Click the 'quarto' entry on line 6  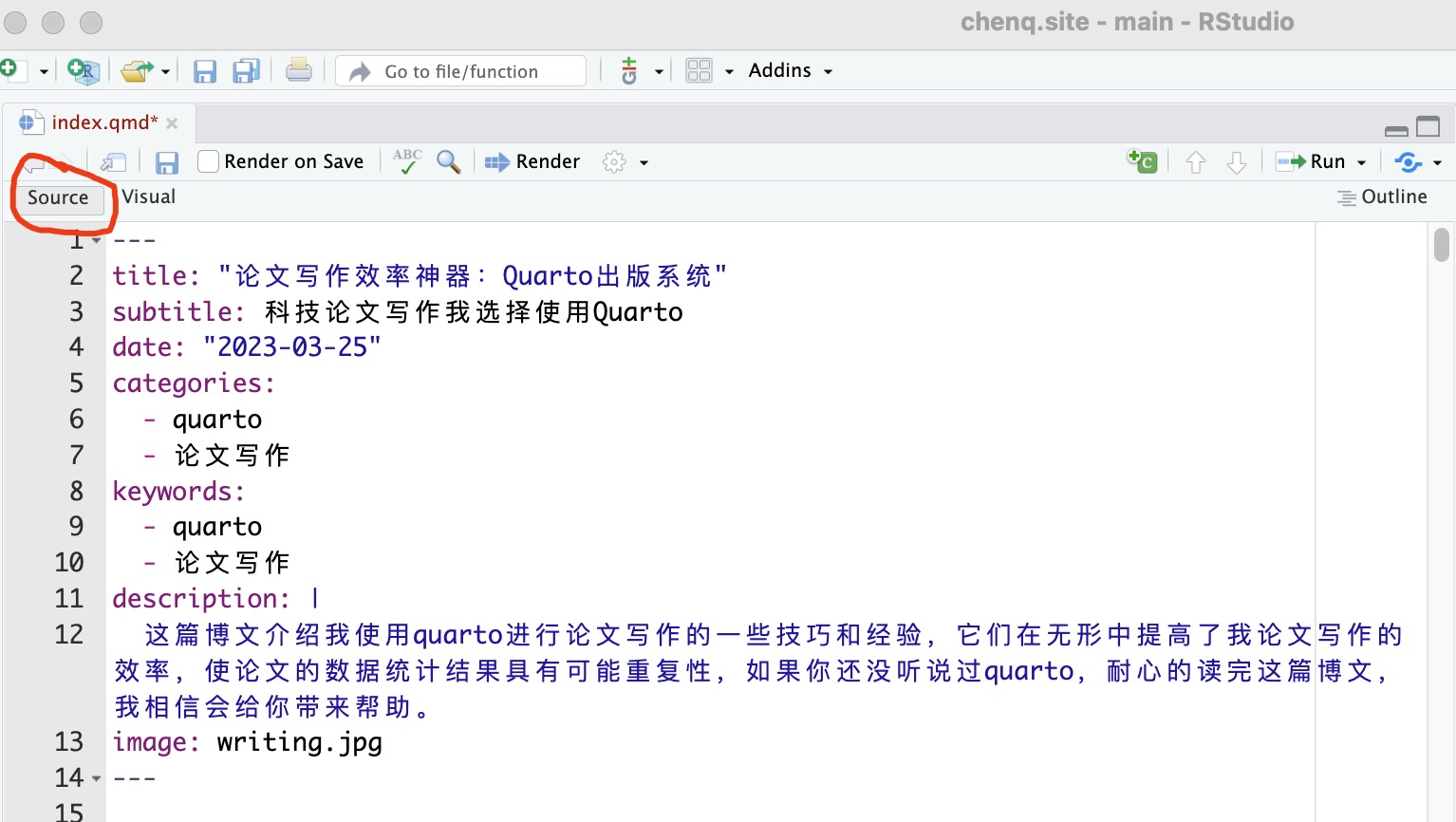pos(217,420)
